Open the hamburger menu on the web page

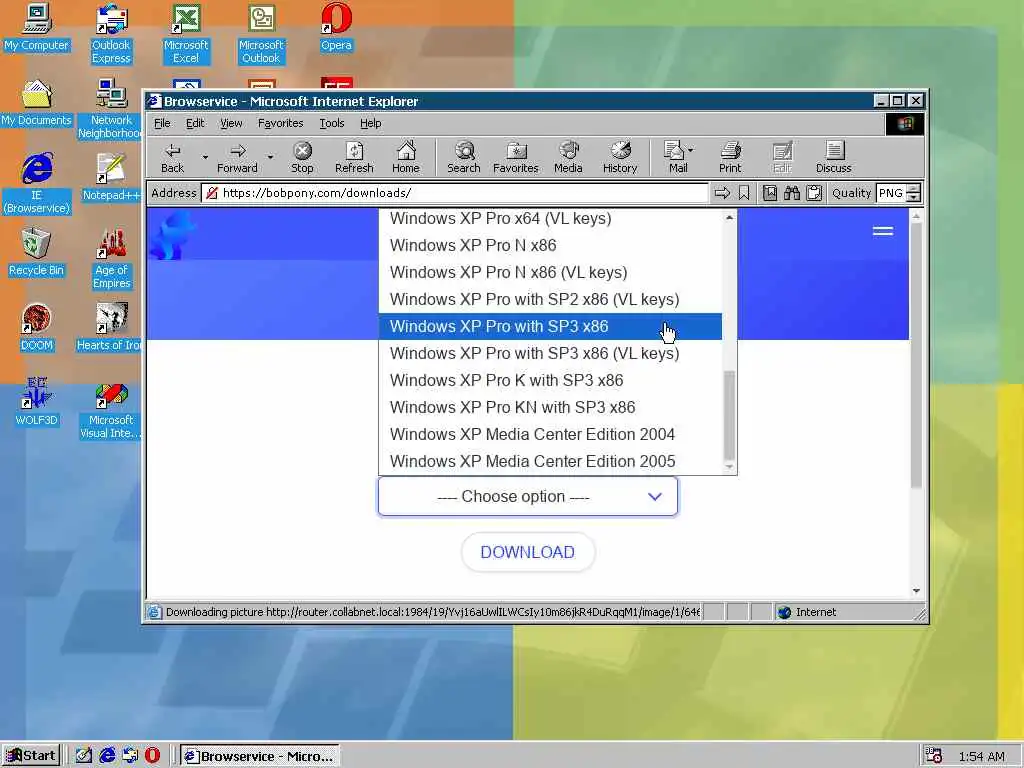point(883,231)
